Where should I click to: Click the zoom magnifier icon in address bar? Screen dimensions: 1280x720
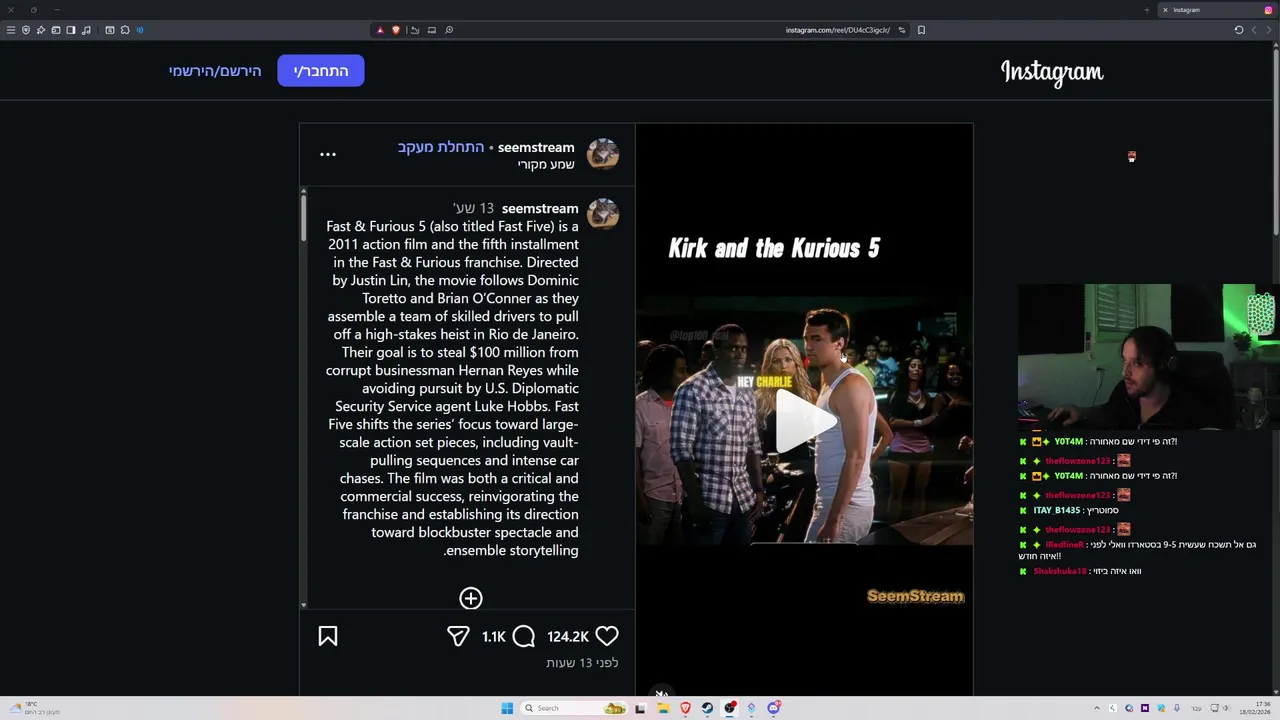449,30
